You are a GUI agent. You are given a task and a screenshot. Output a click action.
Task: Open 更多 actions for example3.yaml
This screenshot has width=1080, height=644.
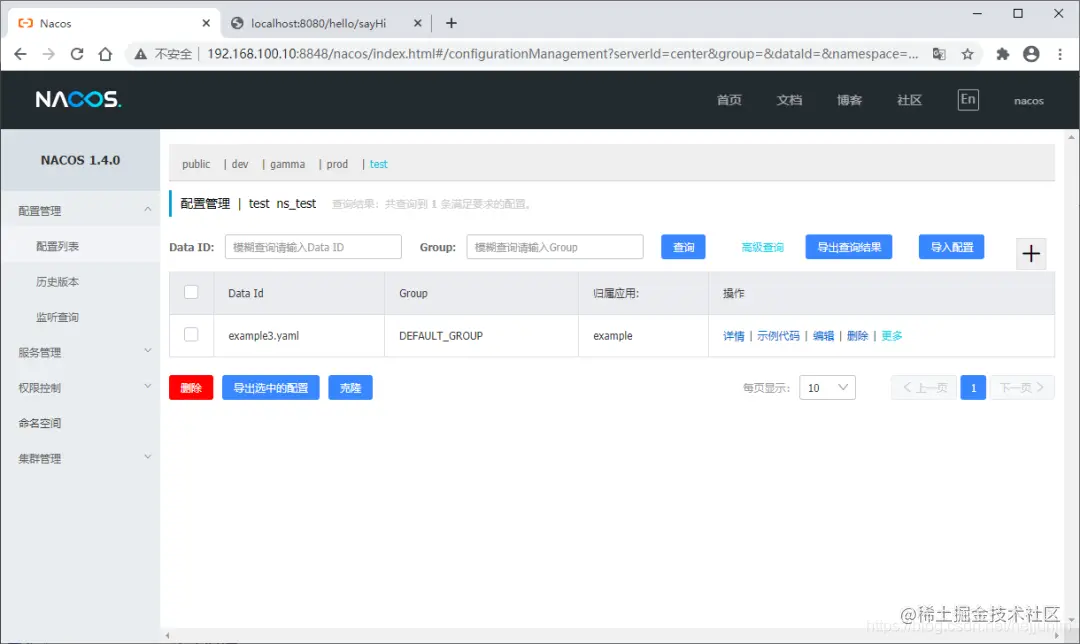point(892,335)
